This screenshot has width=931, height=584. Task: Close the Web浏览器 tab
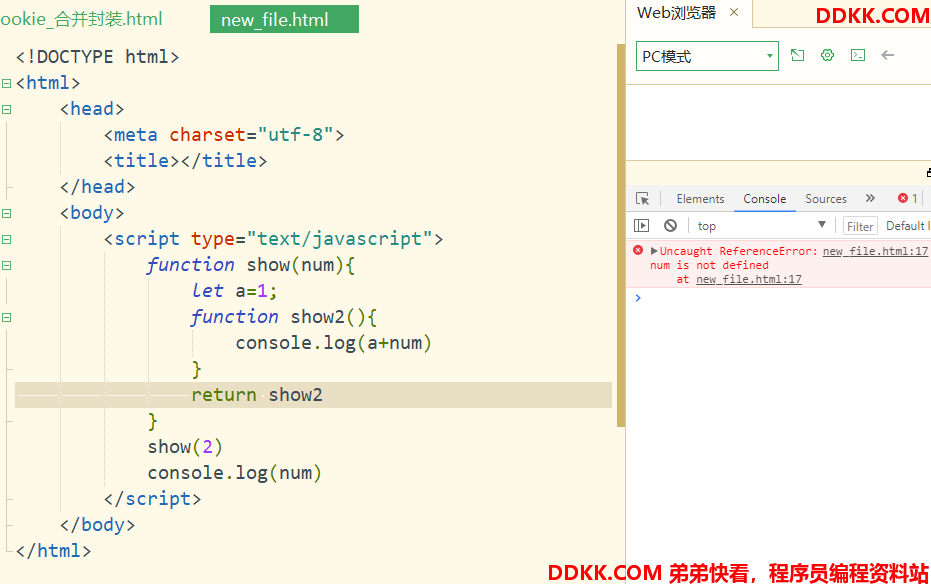[x=734, y=12]
